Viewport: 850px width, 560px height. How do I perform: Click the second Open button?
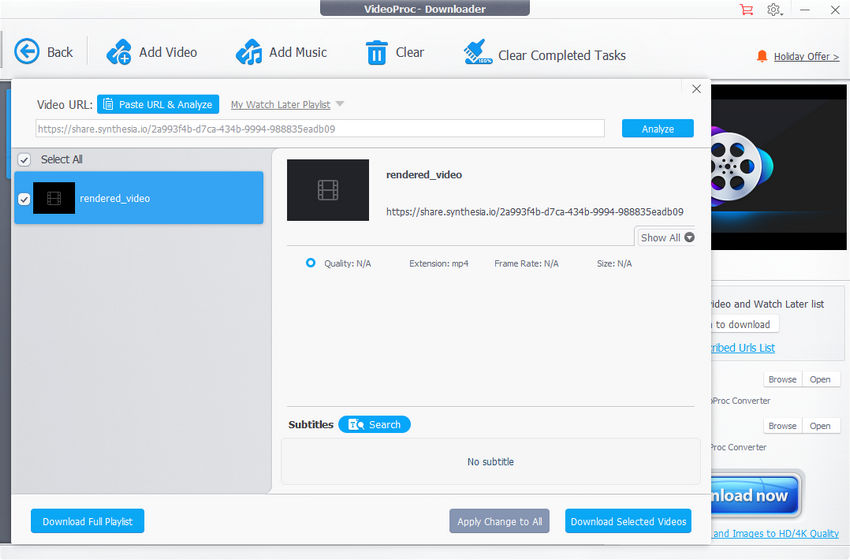820,426
